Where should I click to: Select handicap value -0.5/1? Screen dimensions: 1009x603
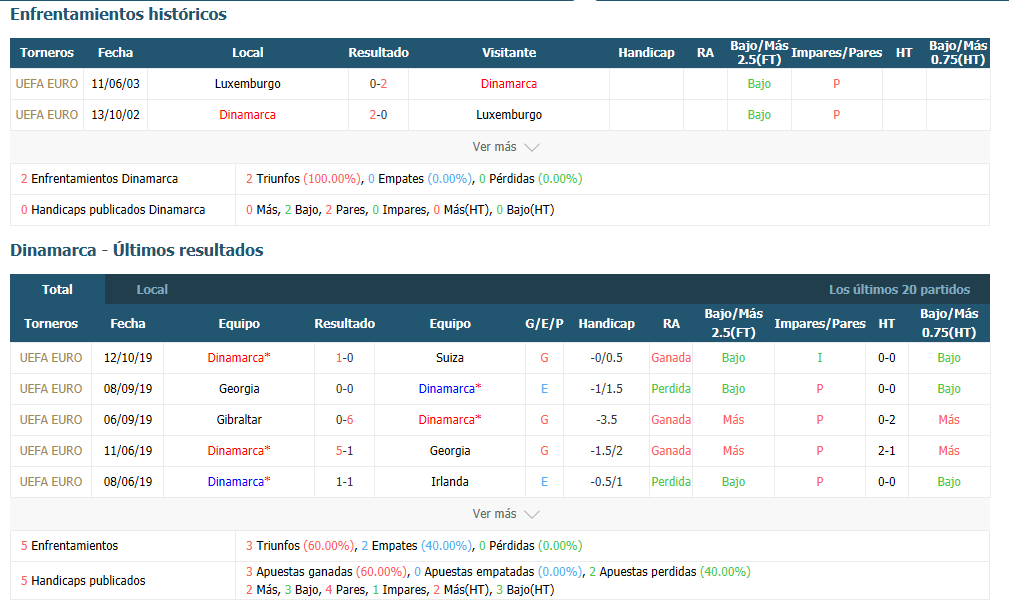[x=606, y=481]
